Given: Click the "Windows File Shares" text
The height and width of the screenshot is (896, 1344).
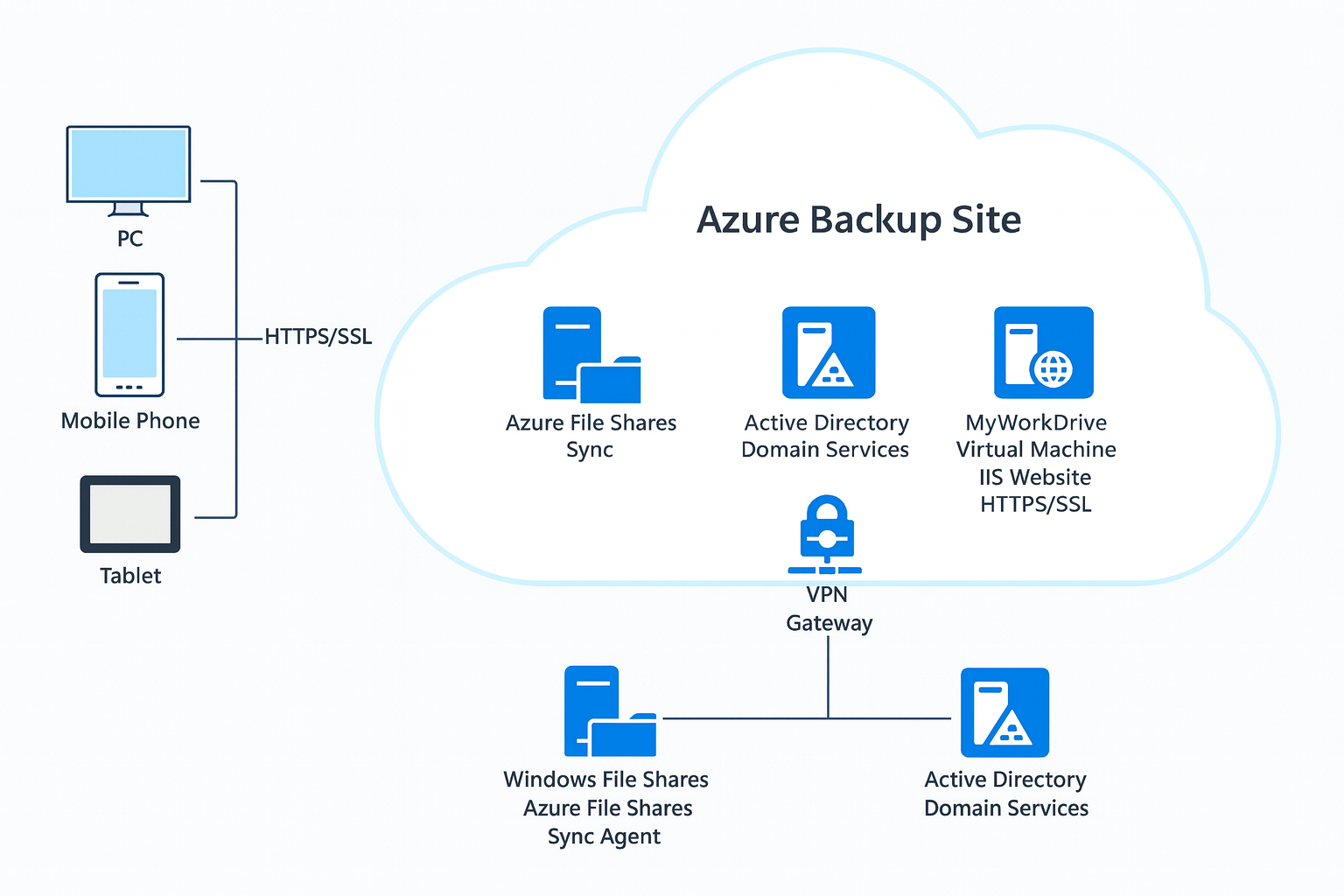Looking at the screenshot, I should (x=606, y=780).
